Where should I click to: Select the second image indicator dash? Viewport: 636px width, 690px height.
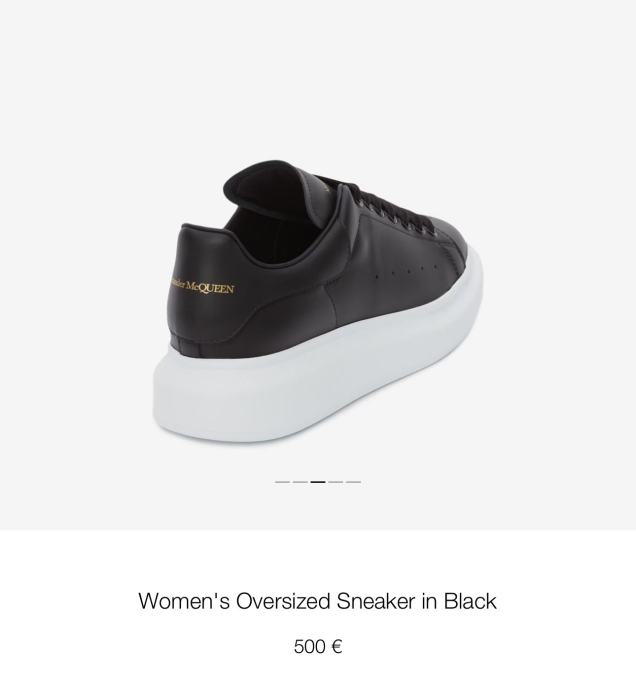click(x=300, y=482)
